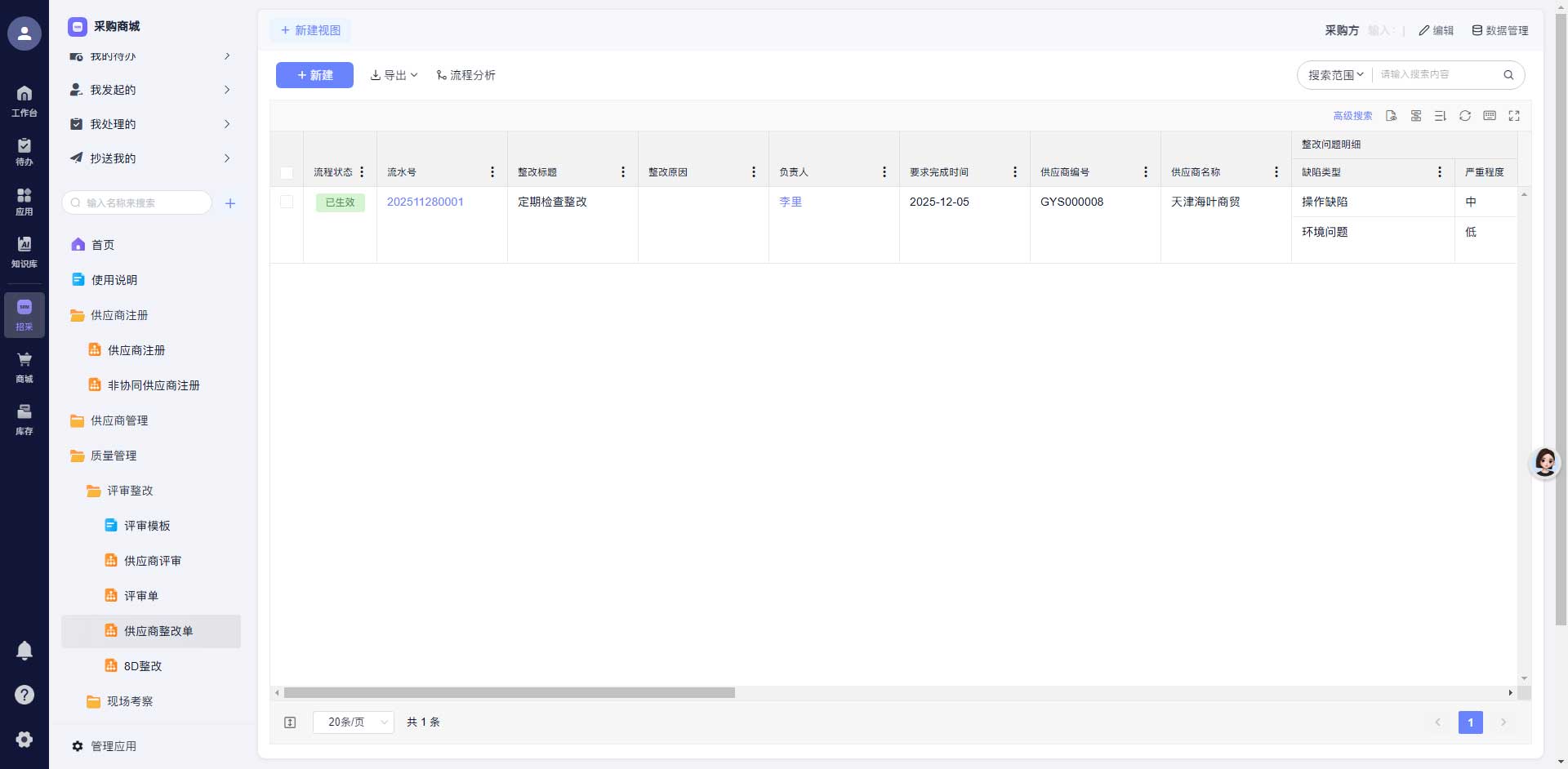This screenshot has width=1568, height=769.
Task: Tick the checkbox for row 202511280001
Action: point(287,202)
